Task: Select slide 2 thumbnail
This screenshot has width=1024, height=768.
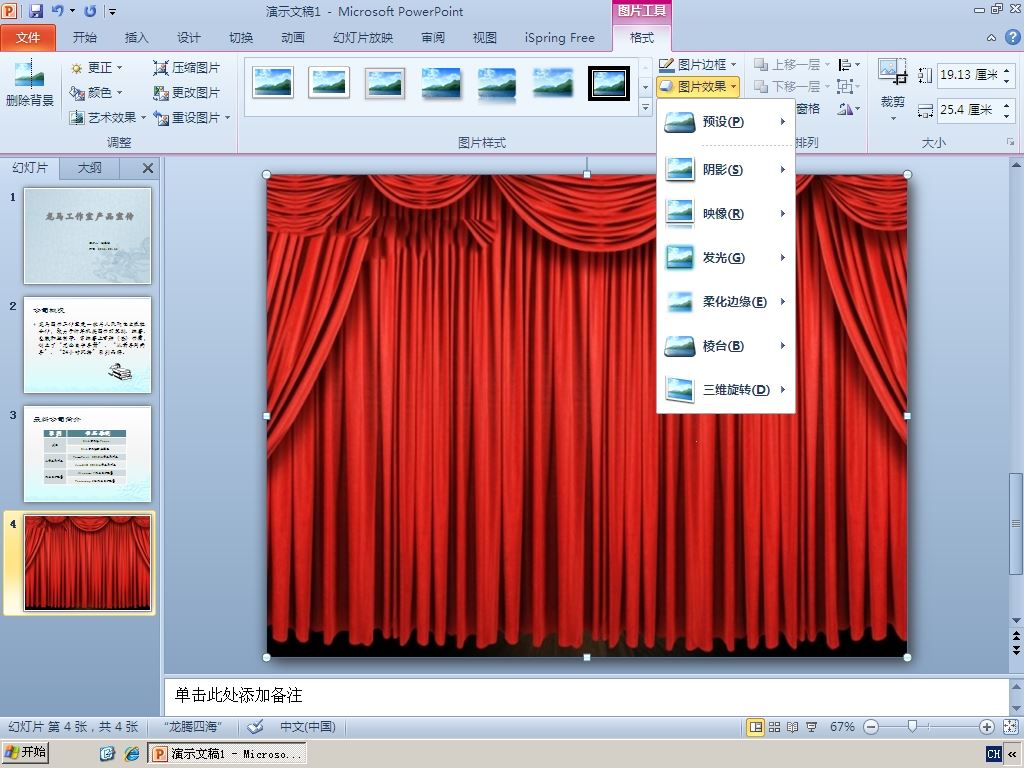Action: pyautogui.click(x=88, y=345)
